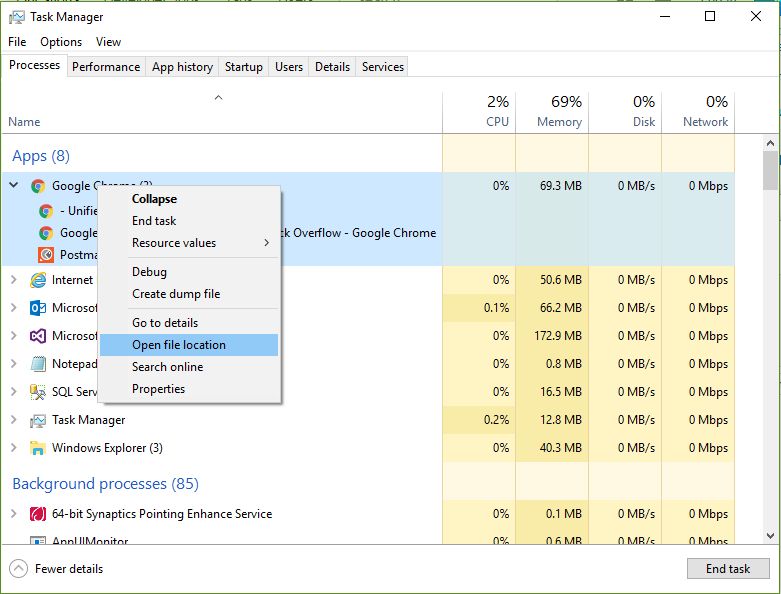Click Fewer details link
This screenshot has height=594, width=781.
pyautogui.click(x=69, y=569)
